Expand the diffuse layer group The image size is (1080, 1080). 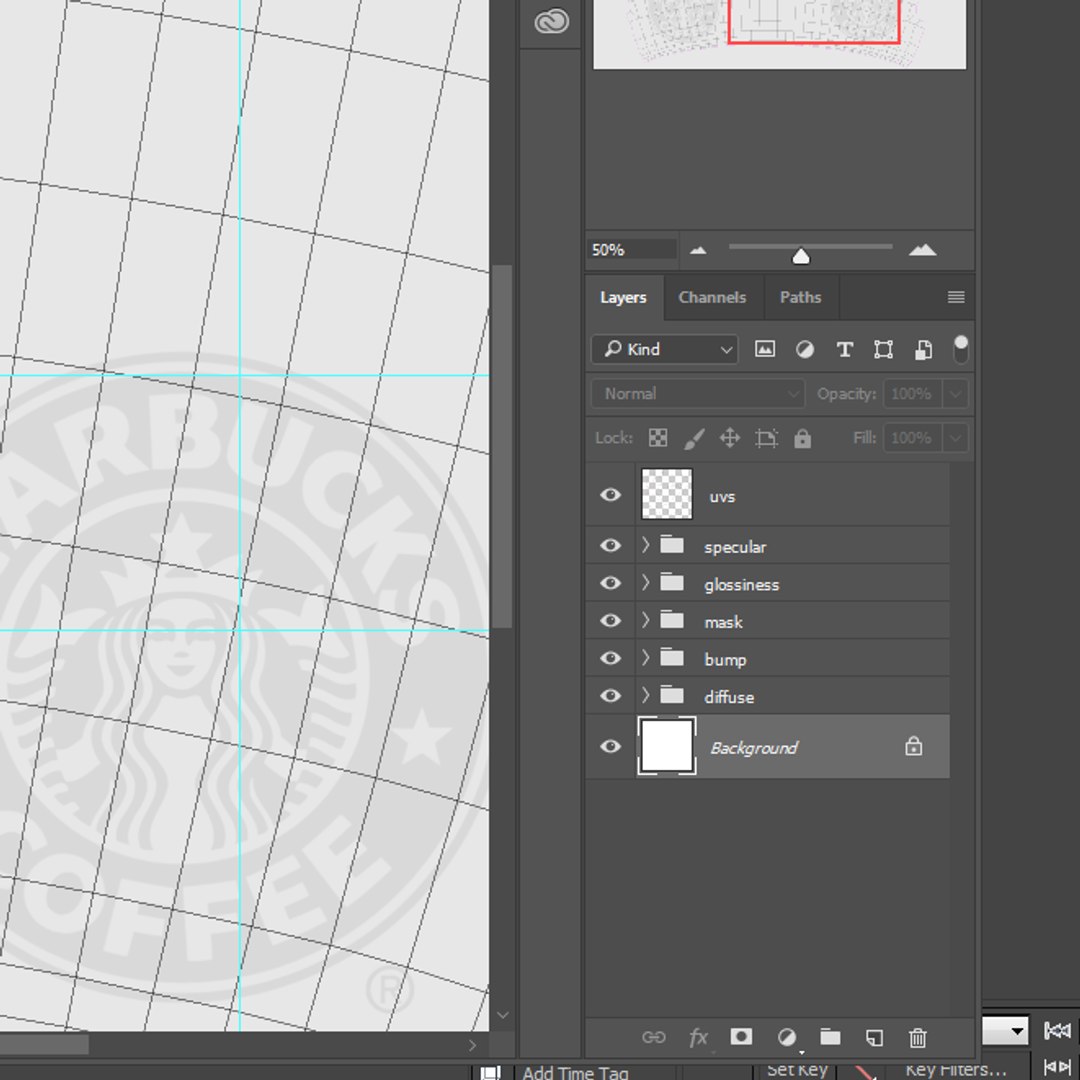pyautogui.click(x=645, y=695)
